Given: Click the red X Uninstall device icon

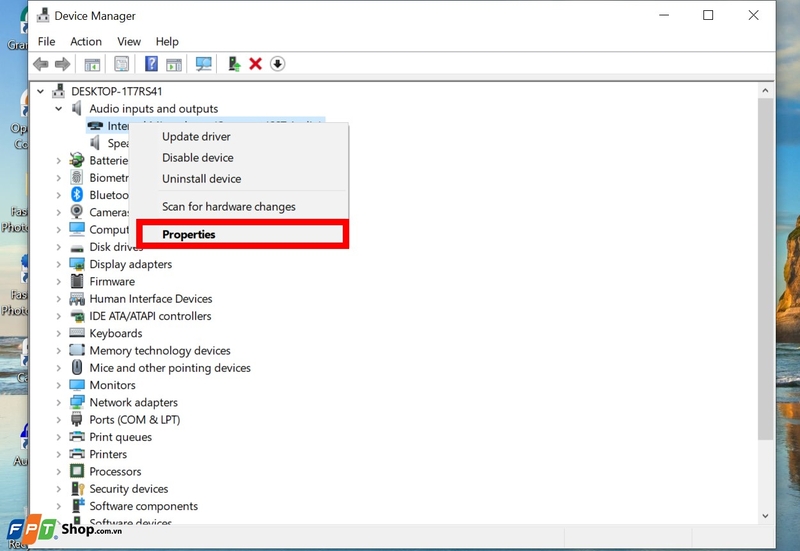Looking at the screenshot, I should [256, 64].
